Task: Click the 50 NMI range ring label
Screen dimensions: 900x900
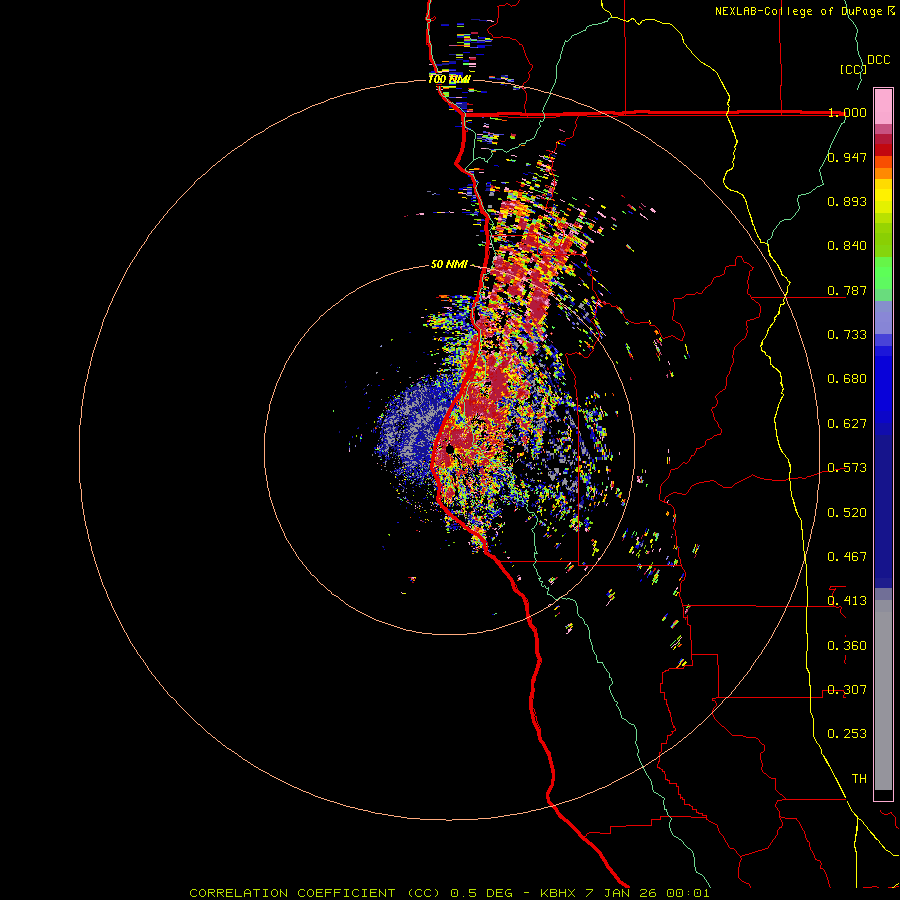Action: coord(449,265)
